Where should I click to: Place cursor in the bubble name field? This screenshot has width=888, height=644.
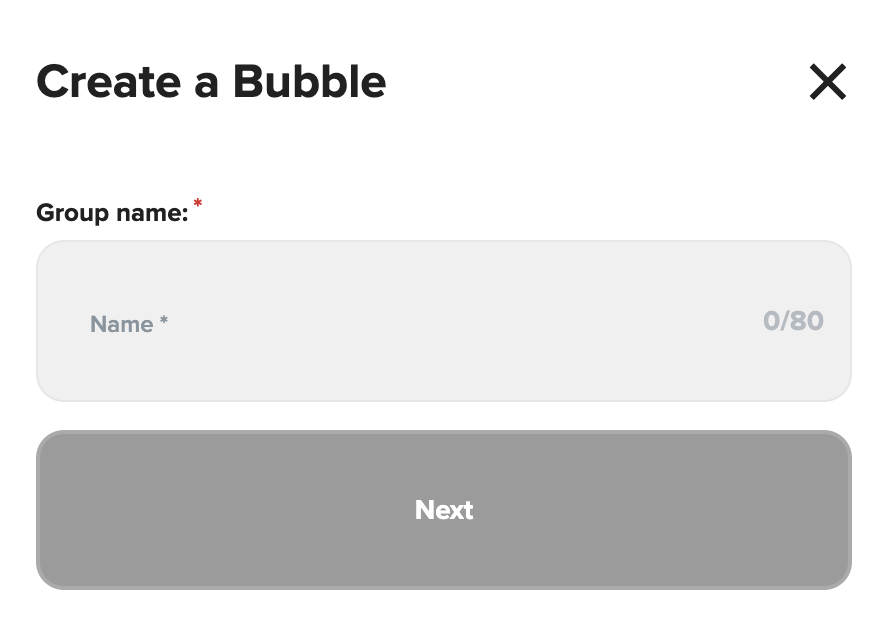click(444, 321)
